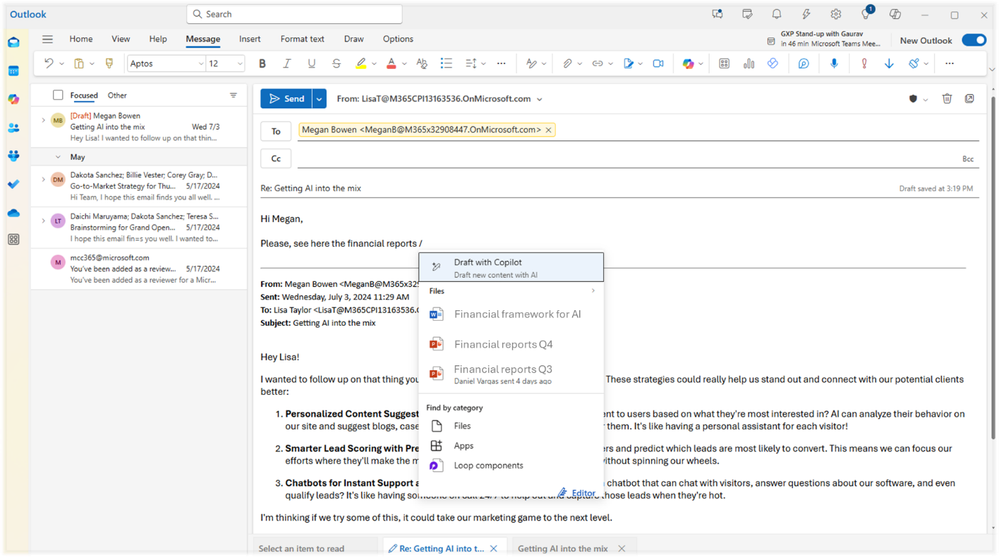The image size is (999, 557).
Task: Switch to the Insert ribbon tab
Action: [x=250, y=39]
